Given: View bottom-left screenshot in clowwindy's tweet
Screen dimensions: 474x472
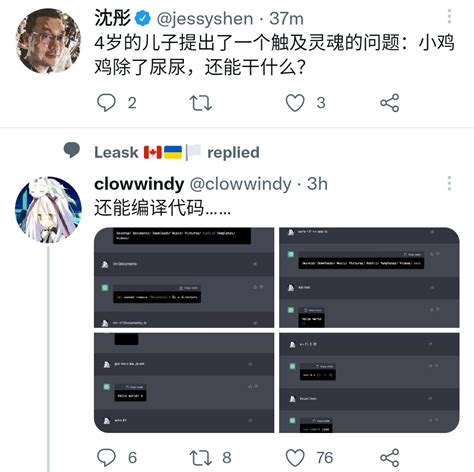Looking at the screenshot, I should (x=184, y=383).
